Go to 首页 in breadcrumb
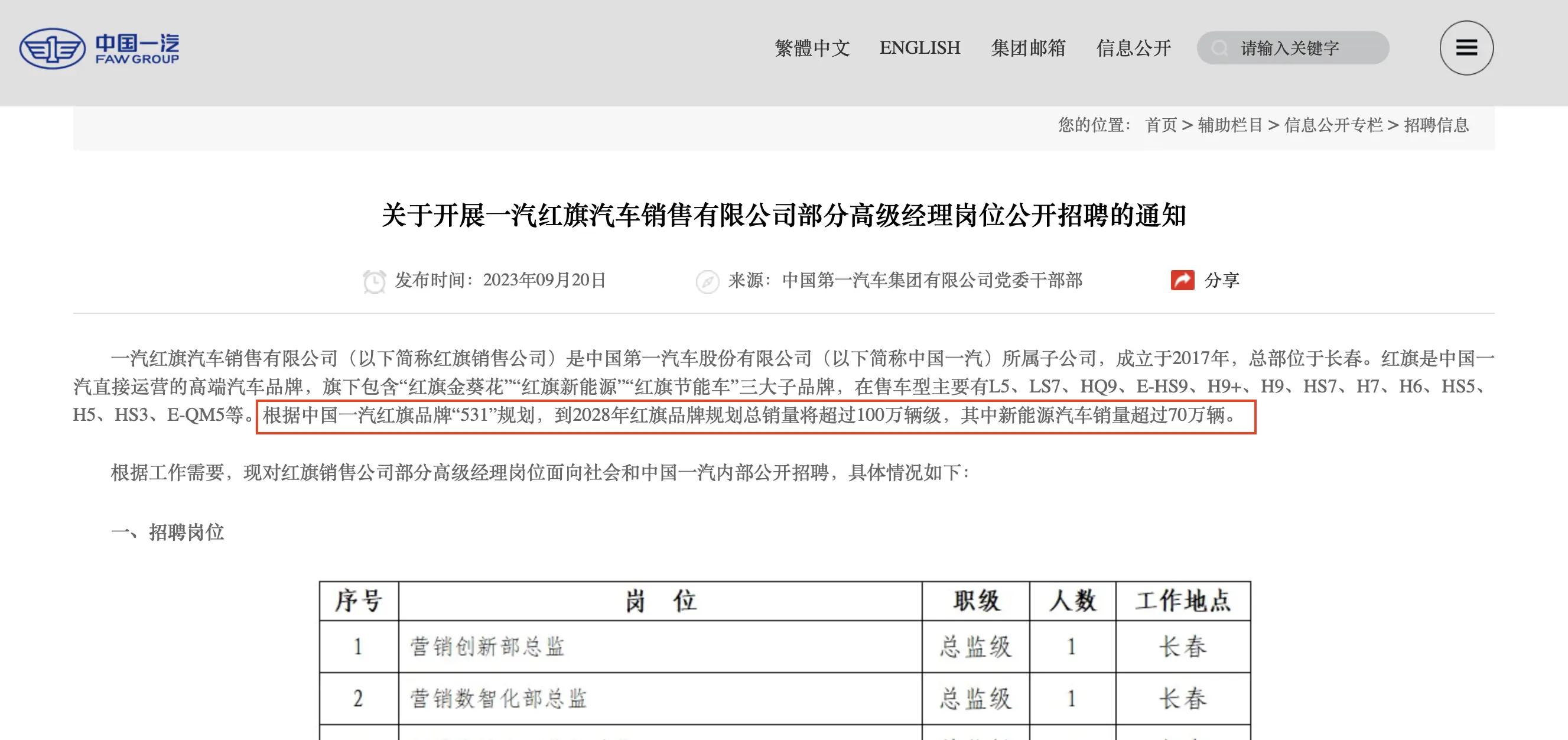The height and width of the screenshot is (740, 1568). click(x=1161, y=125)
